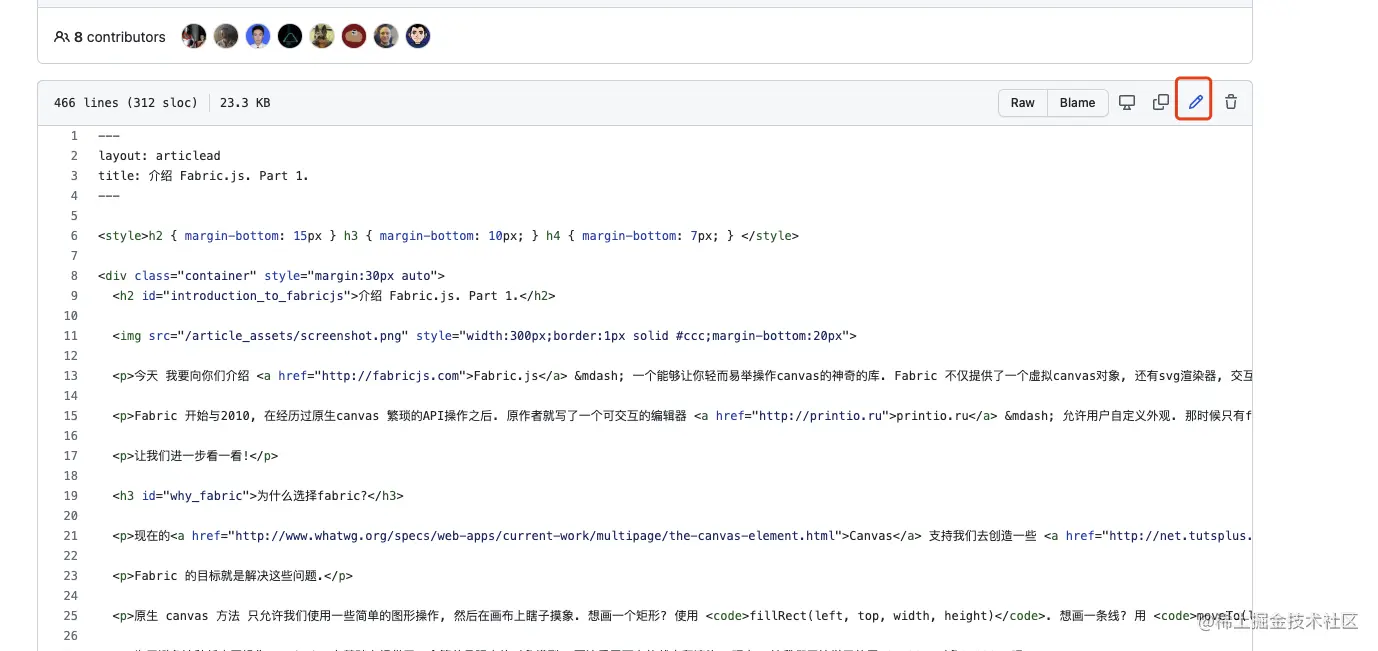Click the 'Fabric 的目标就是解决这些问题' line
This screenshot has height=651, width=1378.
(x=232, y=576)
